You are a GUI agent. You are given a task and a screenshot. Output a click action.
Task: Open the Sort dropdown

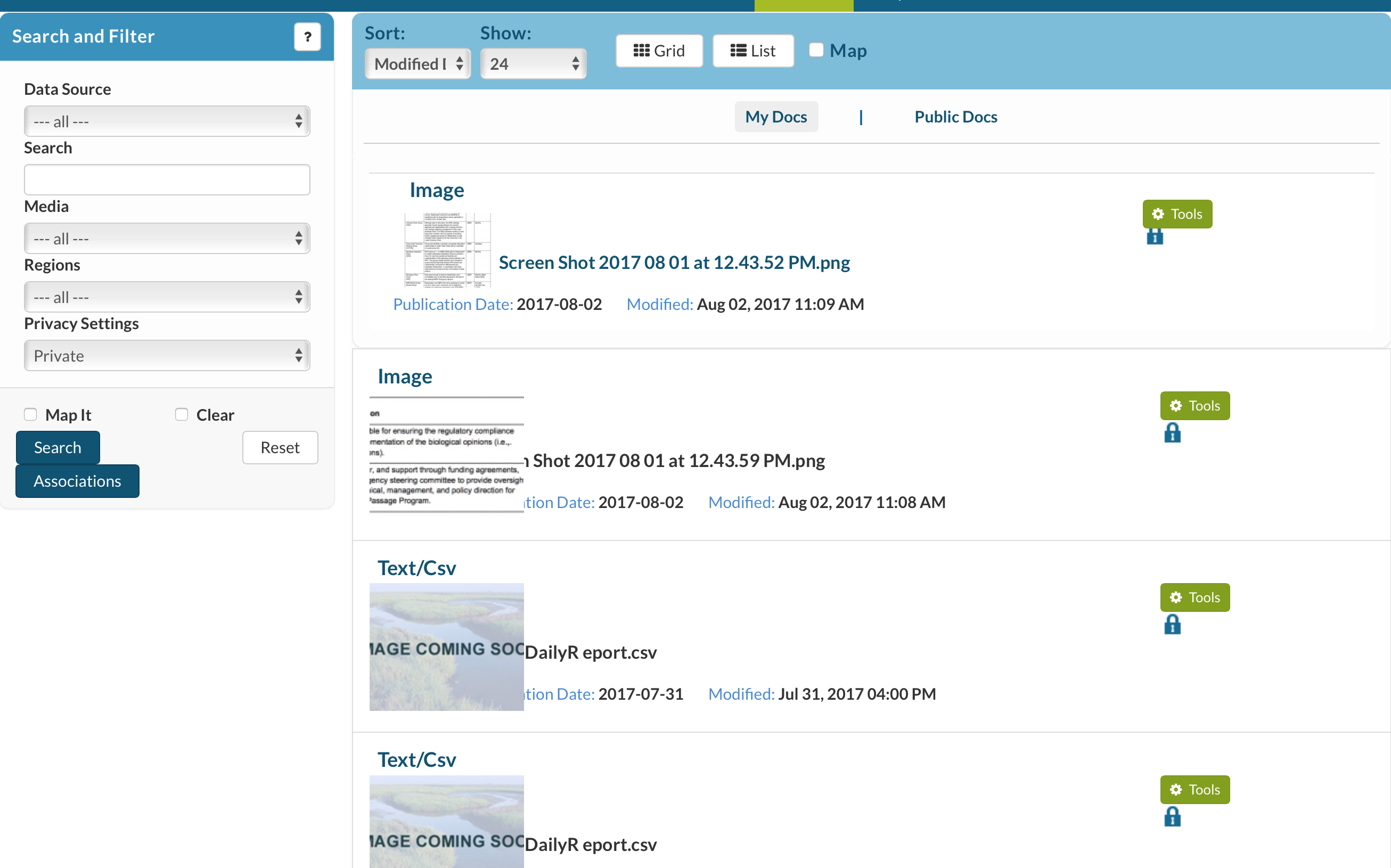coord(418,64)
